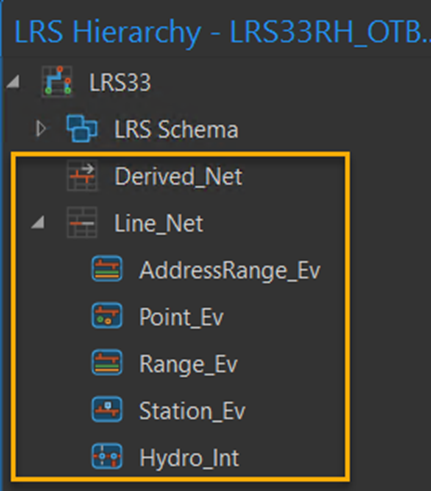Image resolution: width=431 pixels, height=491 pixels.
Task: Click the Line_Net network icon
Action: pyautogui.click(x=82, y=223)
